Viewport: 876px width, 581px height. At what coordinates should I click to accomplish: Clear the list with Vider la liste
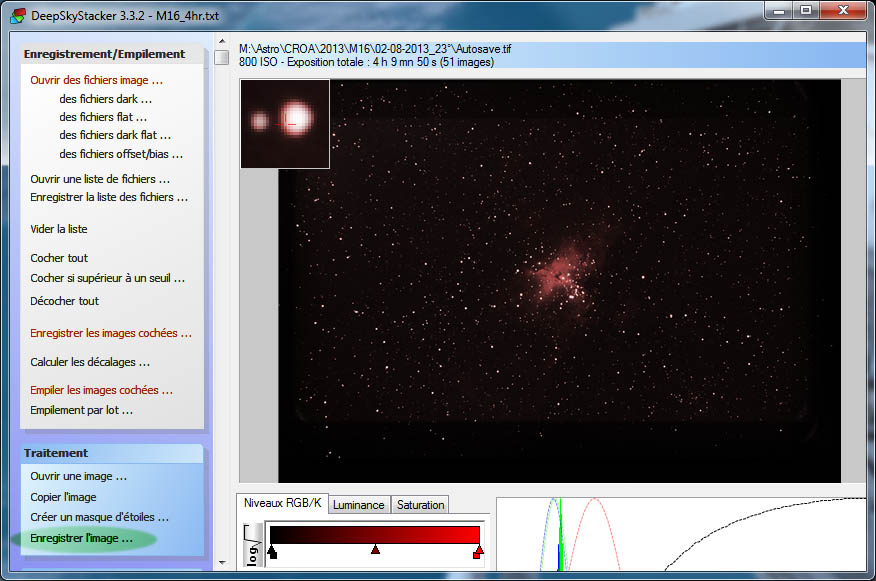coord(59,228)
